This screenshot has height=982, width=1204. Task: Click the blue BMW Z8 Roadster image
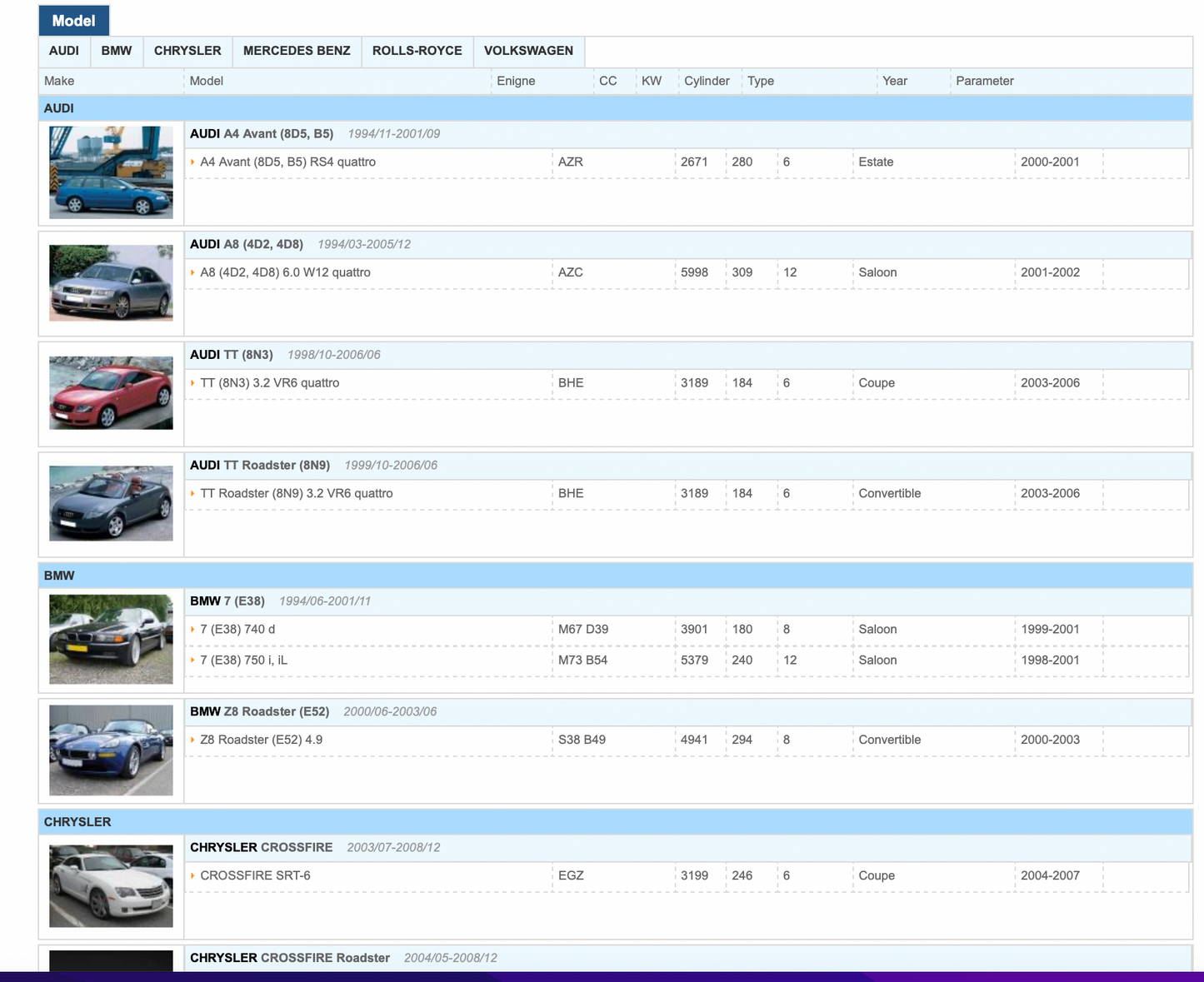(111, 750)
